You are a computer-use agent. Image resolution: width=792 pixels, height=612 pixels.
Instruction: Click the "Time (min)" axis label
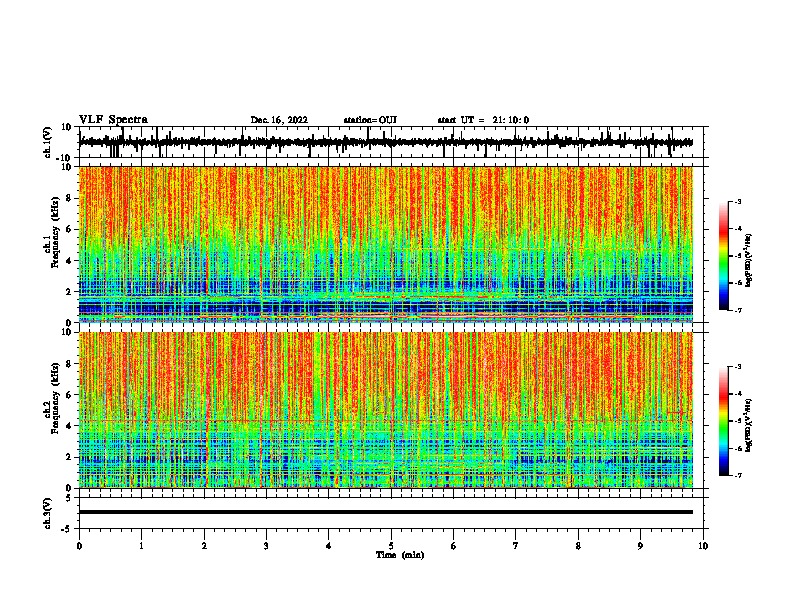coord(400,555)
